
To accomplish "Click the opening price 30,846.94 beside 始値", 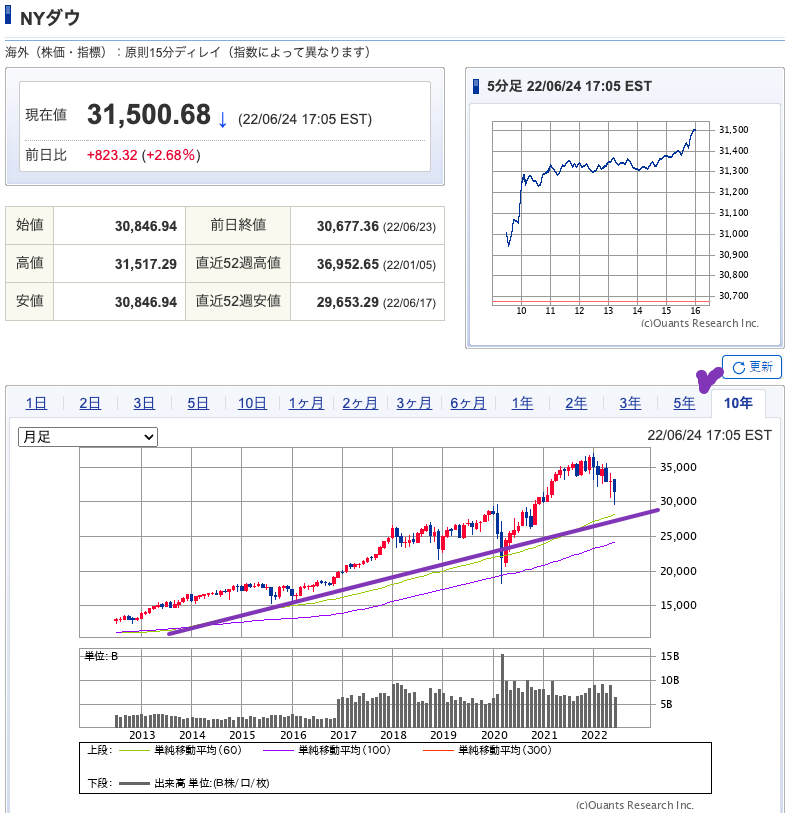I will click(146, 226).
